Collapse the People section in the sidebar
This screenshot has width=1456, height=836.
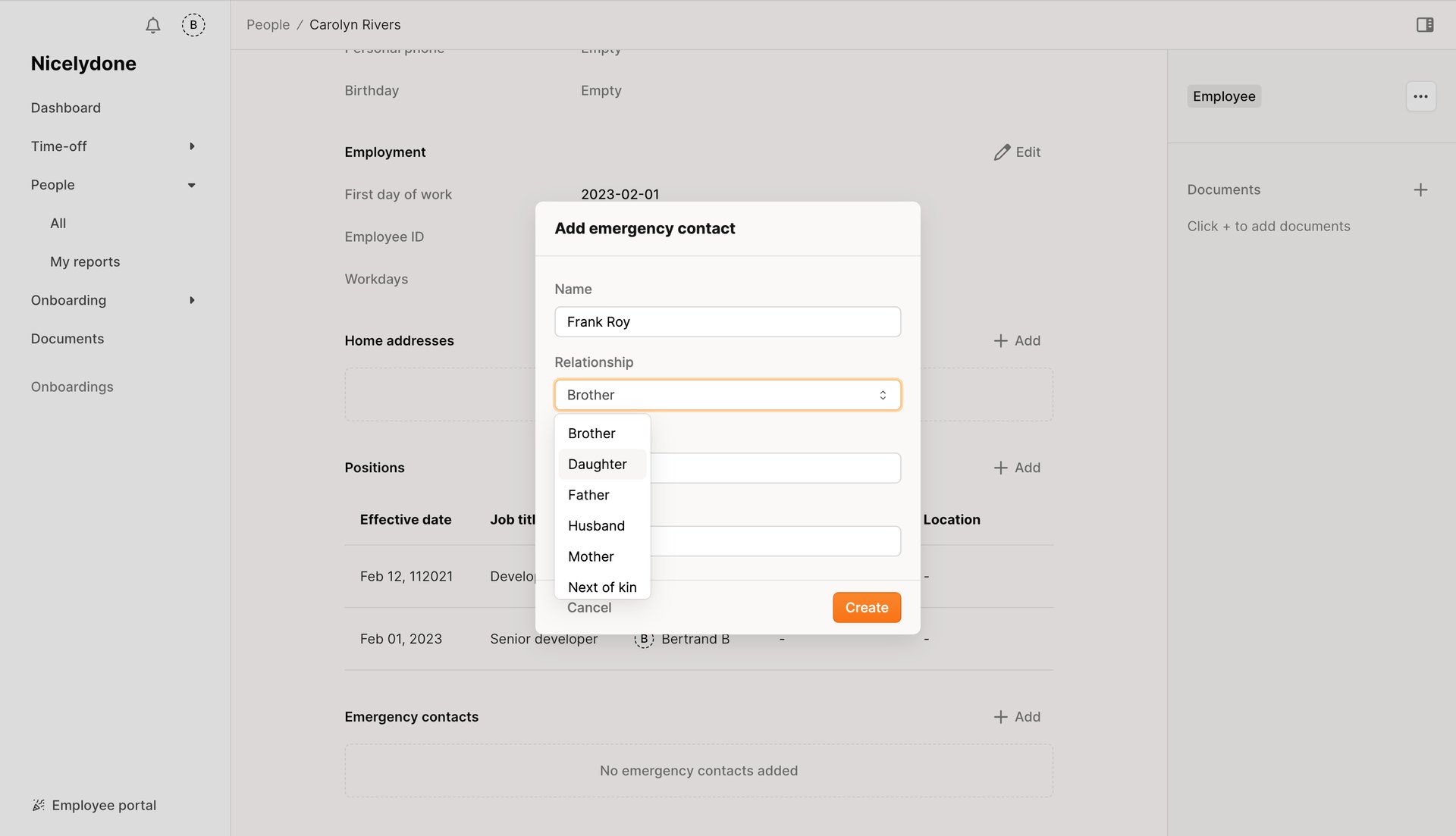191,185
